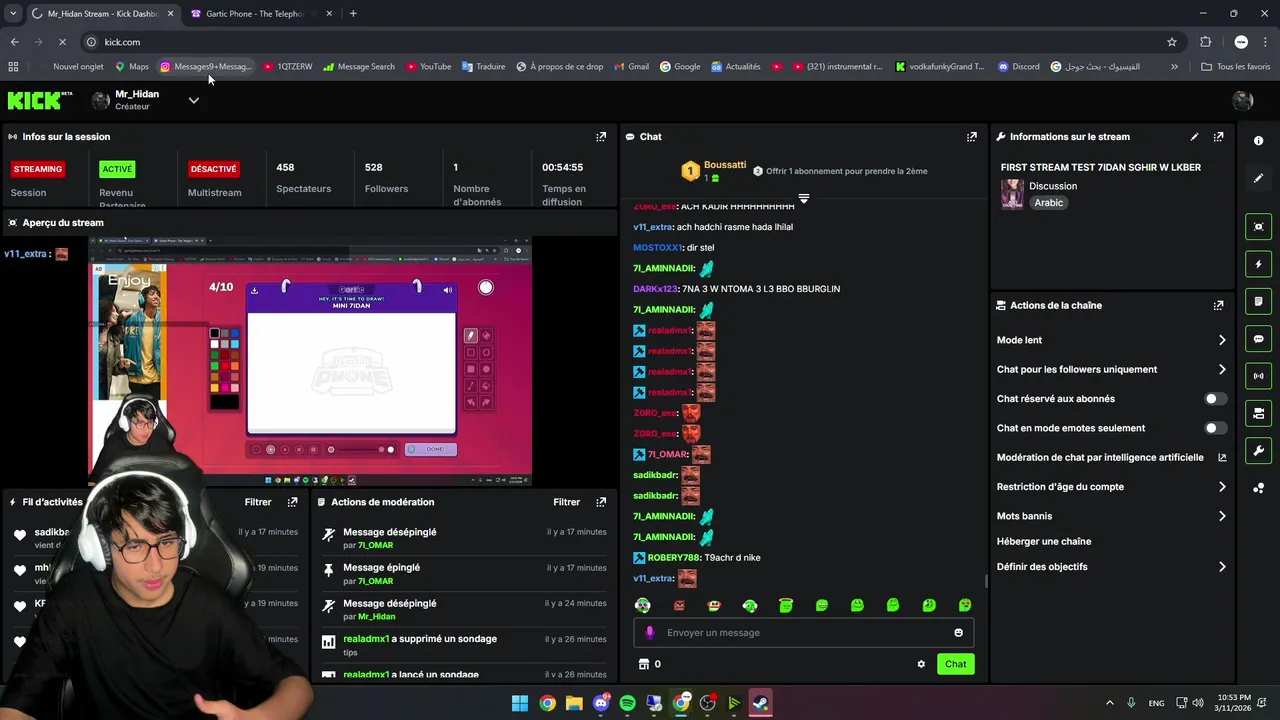Viewport: 1280px width, 720px height.
Task: Click the Windows Start button
Action: 520,703
